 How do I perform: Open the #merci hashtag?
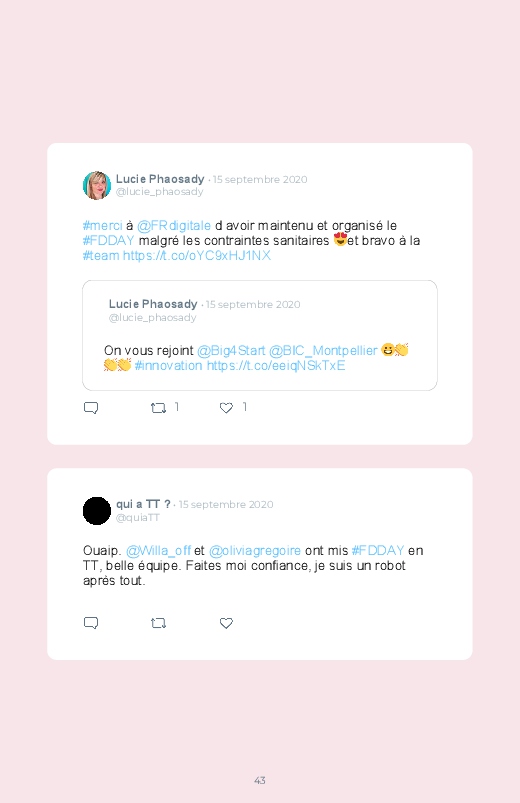[102, 225]
